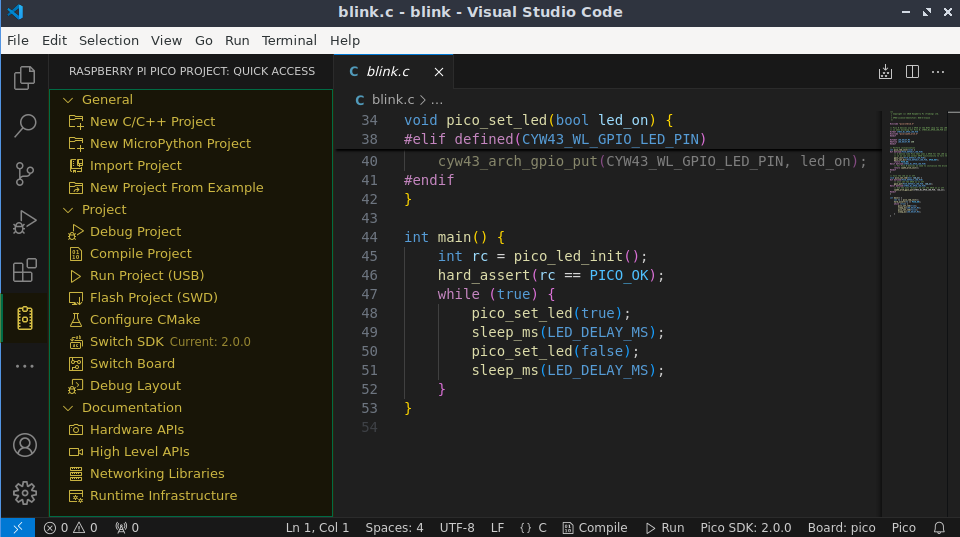Launch Debug Project
This screenshot has width=960, height=537.
(191, 232)
